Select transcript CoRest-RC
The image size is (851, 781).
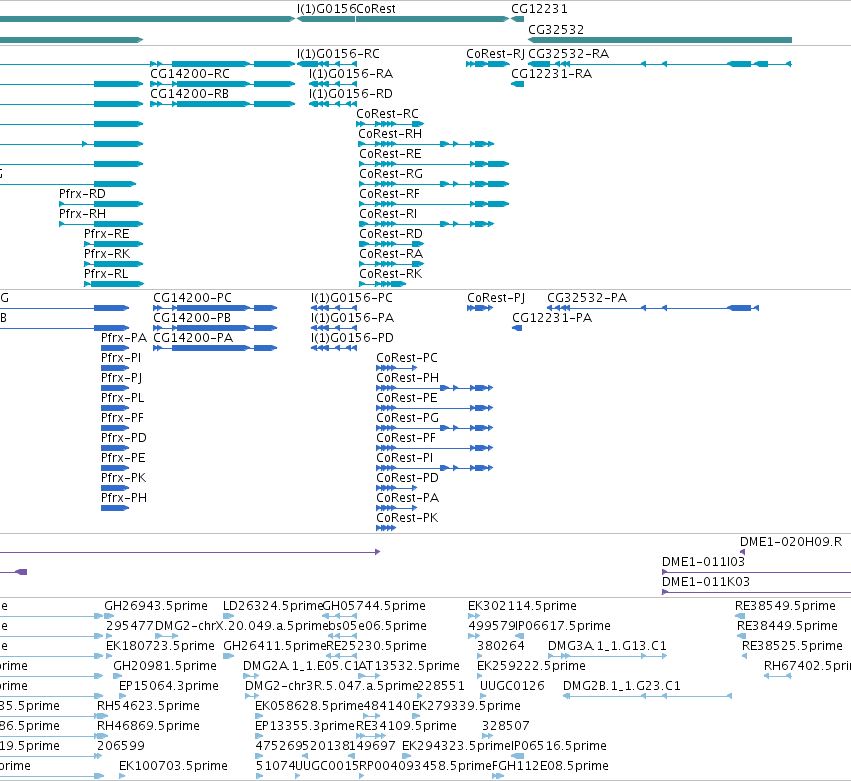(390, 124)
